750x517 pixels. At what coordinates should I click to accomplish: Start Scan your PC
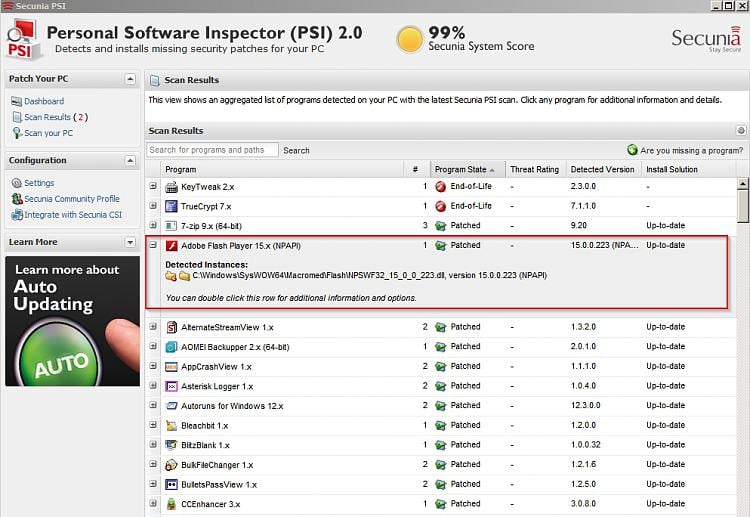click(x=48, y=133)
